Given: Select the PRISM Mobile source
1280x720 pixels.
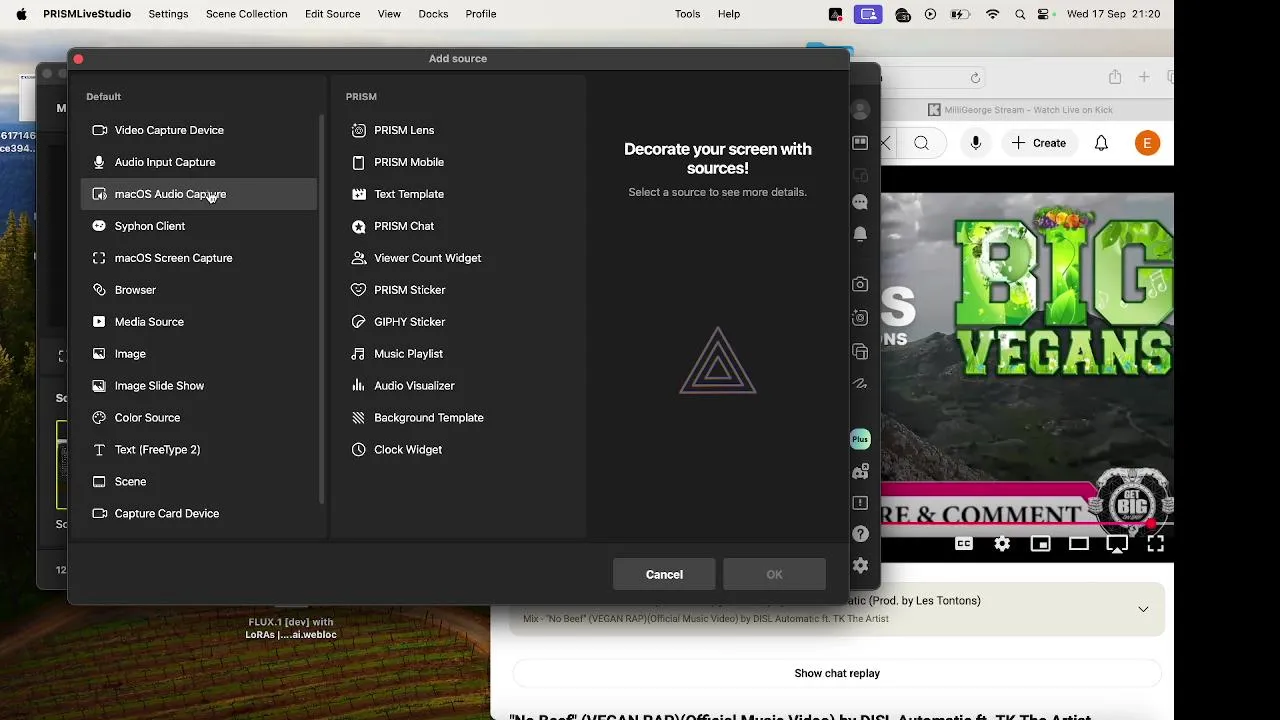Looking at the screenshot, I should tap(458, 162).
